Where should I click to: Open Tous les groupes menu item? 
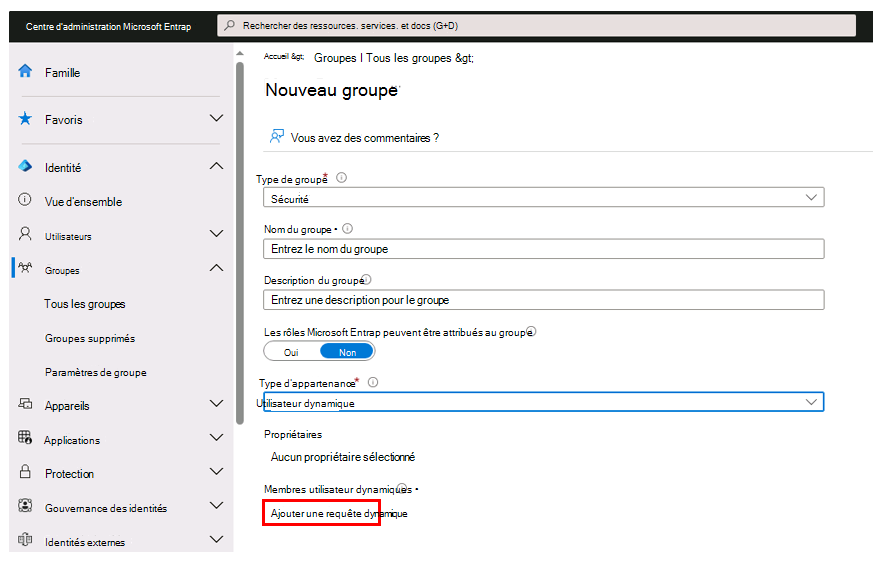(x=85, y=304)
